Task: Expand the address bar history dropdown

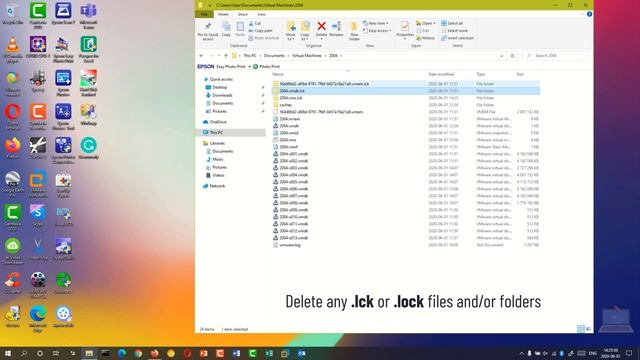Action: pyautogui.click(x=501, y=56)
